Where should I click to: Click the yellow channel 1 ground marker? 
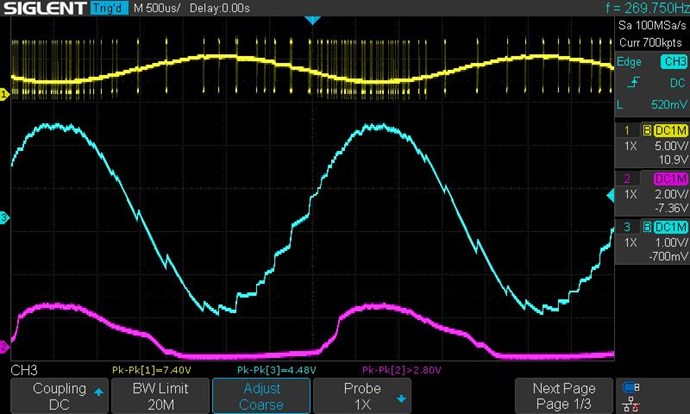4,94
